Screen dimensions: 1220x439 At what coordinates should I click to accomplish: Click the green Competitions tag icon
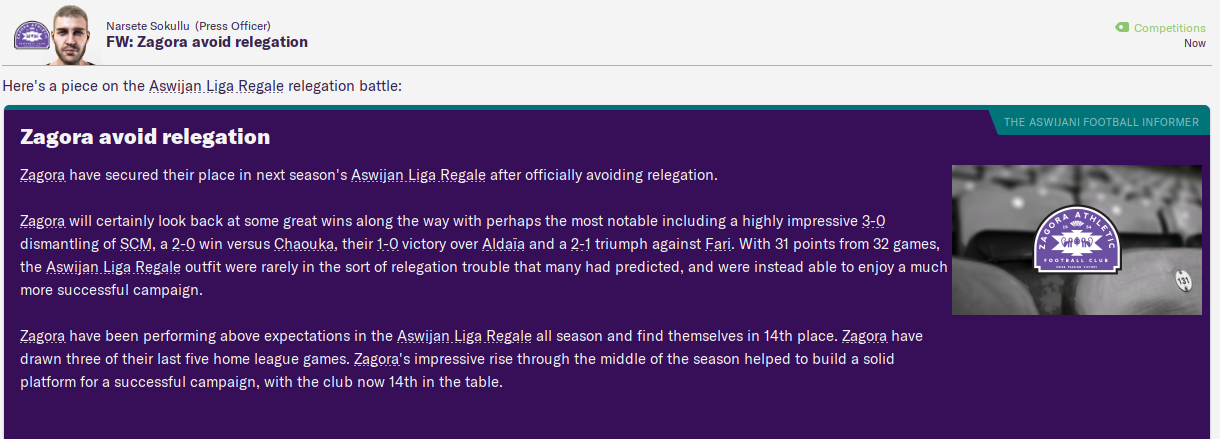point(1122,28)
